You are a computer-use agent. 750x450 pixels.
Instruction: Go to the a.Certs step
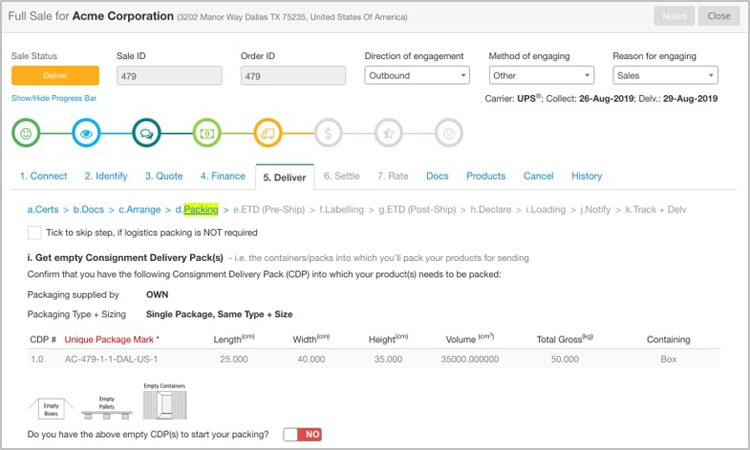click(x=43, y=209)
